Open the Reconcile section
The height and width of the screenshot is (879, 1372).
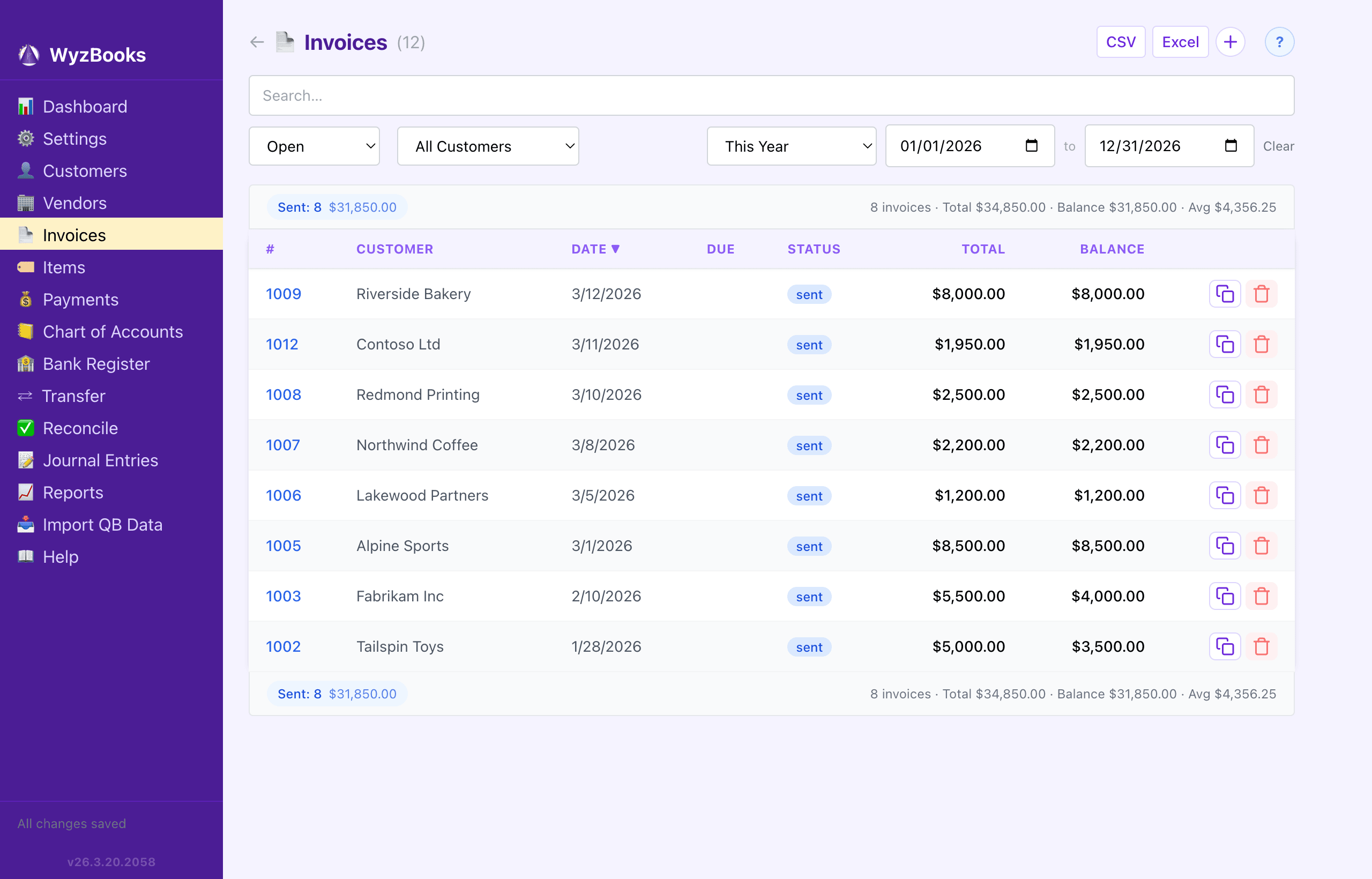[x=80, y=428]
